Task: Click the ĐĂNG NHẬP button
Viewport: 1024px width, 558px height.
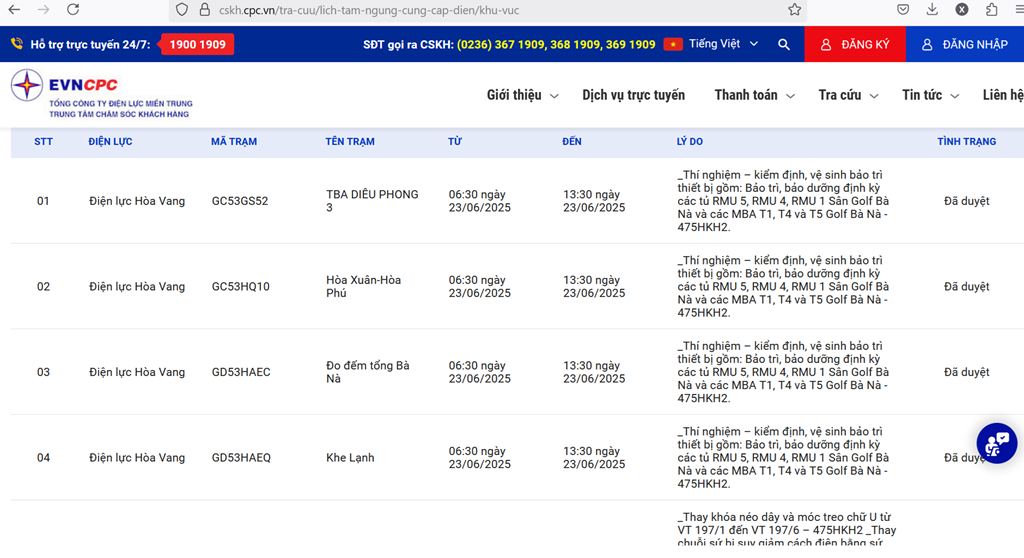Action: [964, 45]
